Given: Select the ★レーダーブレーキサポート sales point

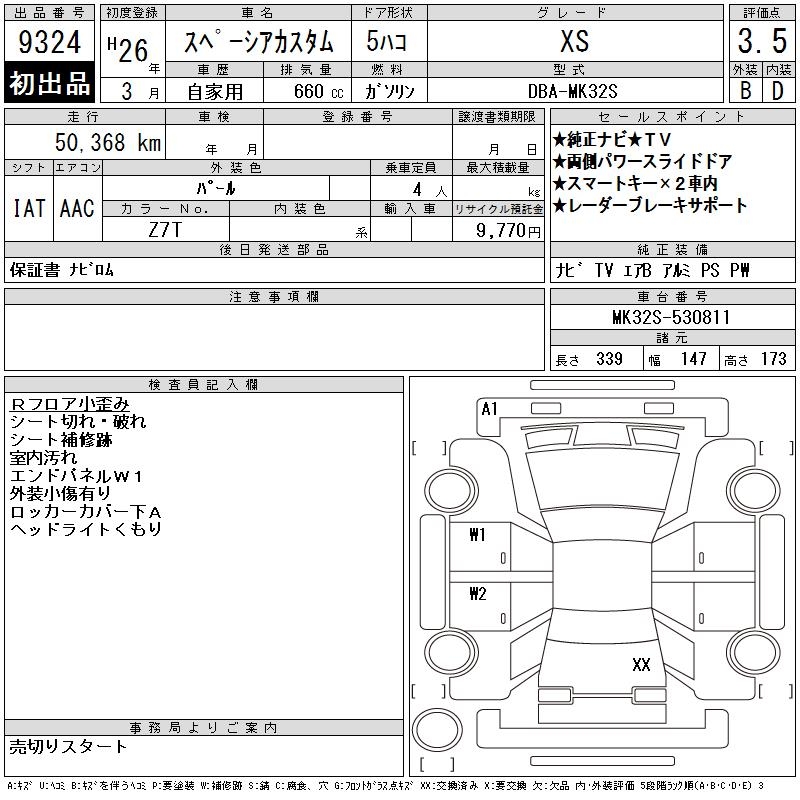Looking at the screenshot, I should pos(650,205).
